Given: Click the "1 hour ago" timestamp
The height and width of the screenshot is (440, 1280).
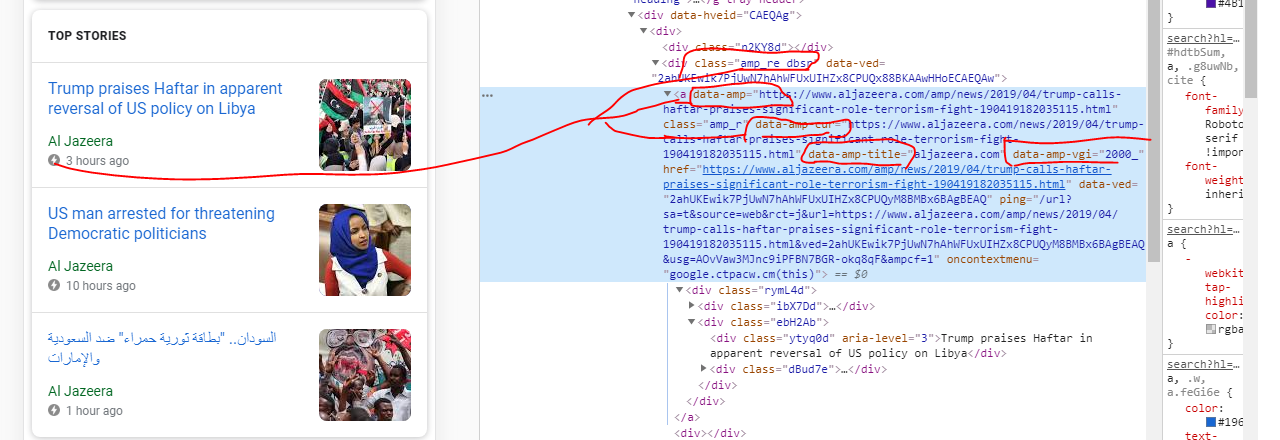Looking at the screenshot, I should 94,411.
